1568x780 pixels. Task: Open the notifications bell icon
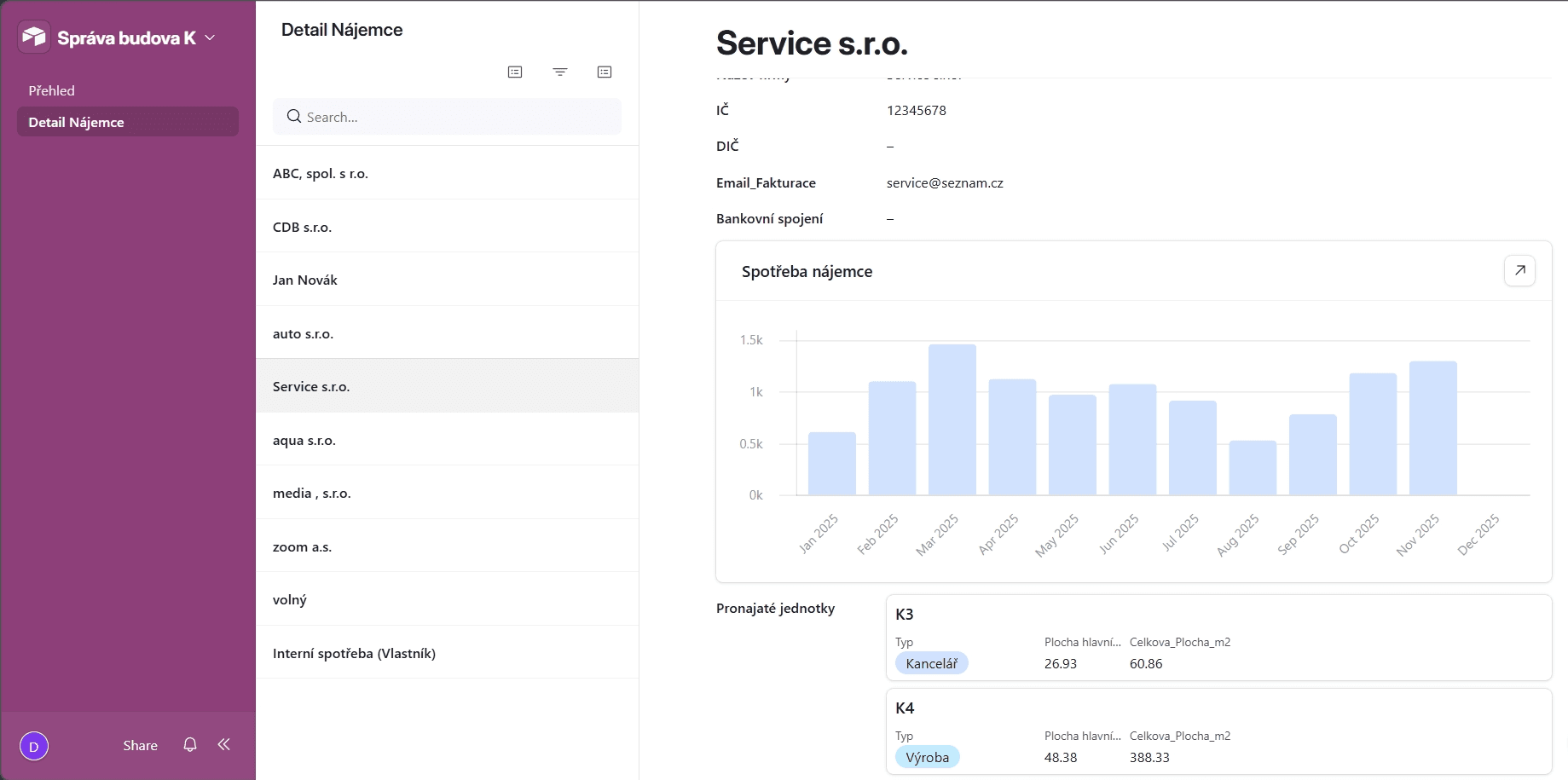[190, 745]
